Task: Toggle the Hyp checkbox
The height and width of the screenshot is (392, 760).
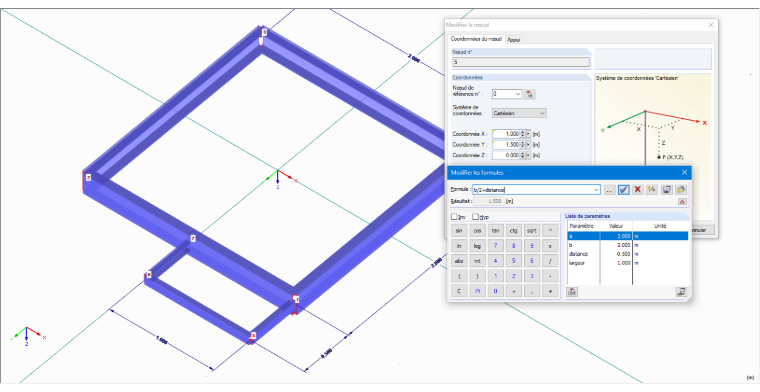Action: pyautogui.click(x=476, y=217)
